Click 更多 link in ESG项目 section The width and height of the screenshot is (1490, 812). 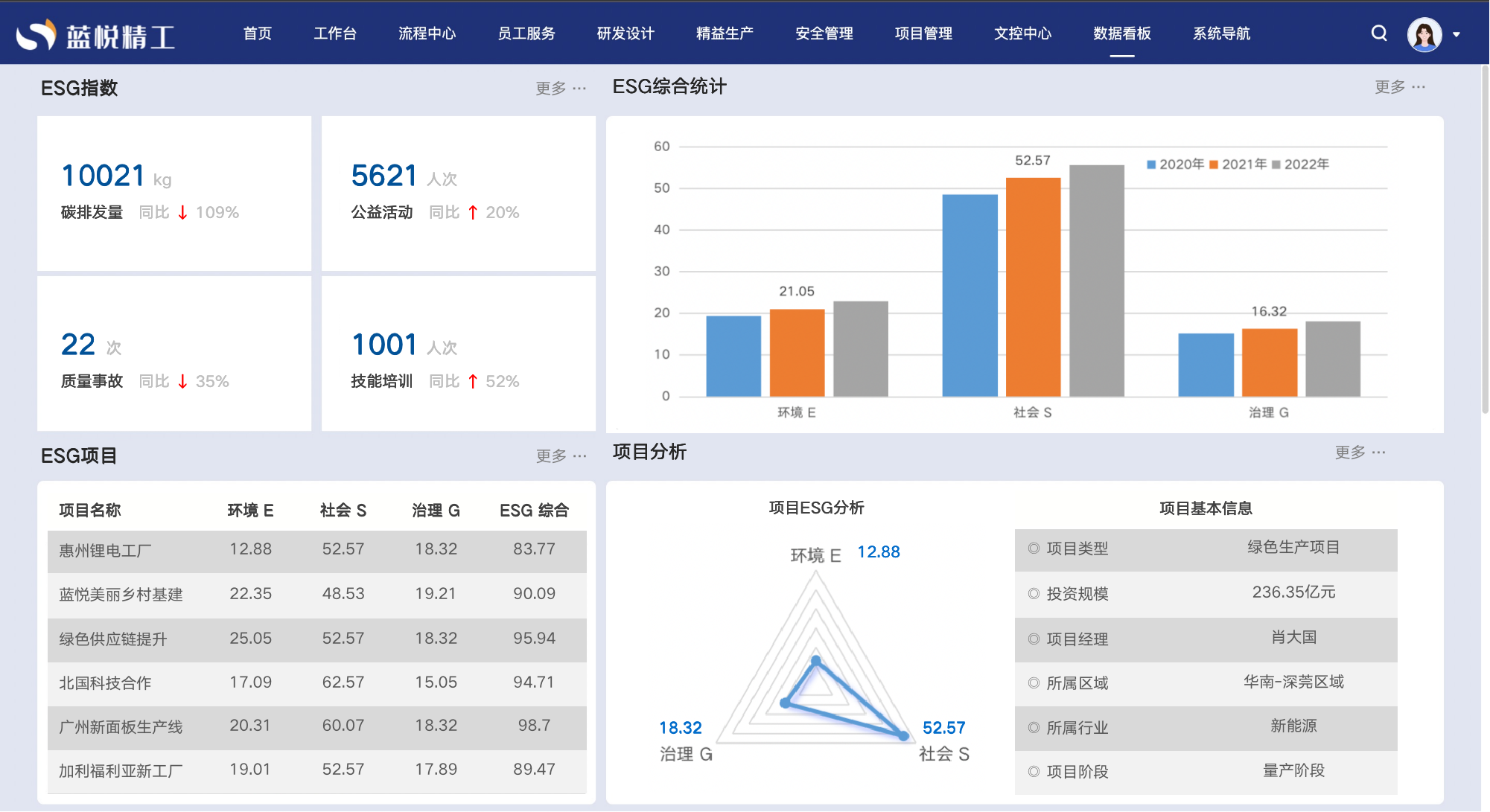coord(561,455)
